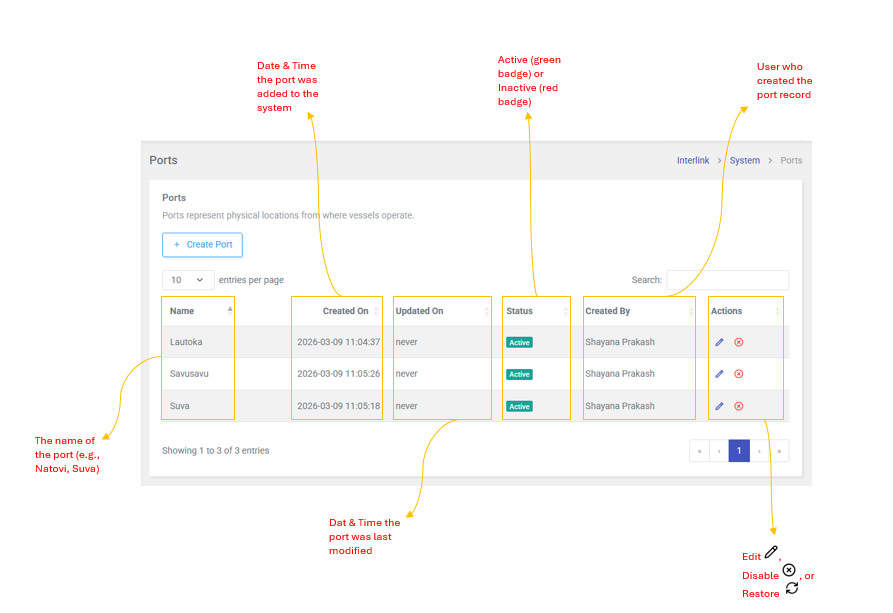Disable the Lautoka port with X icon
This screenshot has width=893, height=613.
(x=739, y=342)
